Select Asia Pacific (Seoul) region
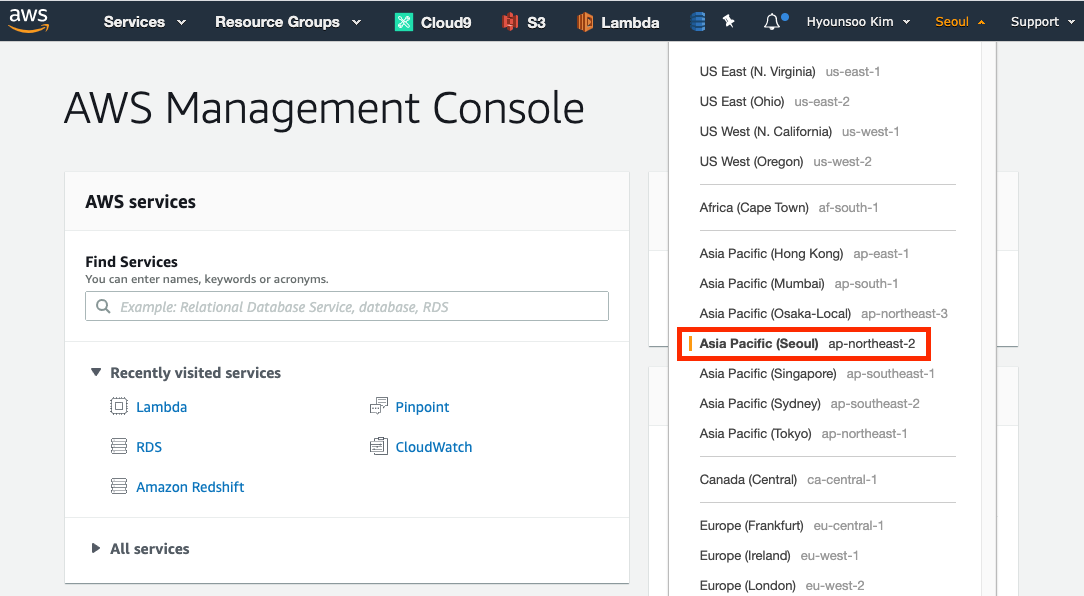 click(x=805, y=344)
